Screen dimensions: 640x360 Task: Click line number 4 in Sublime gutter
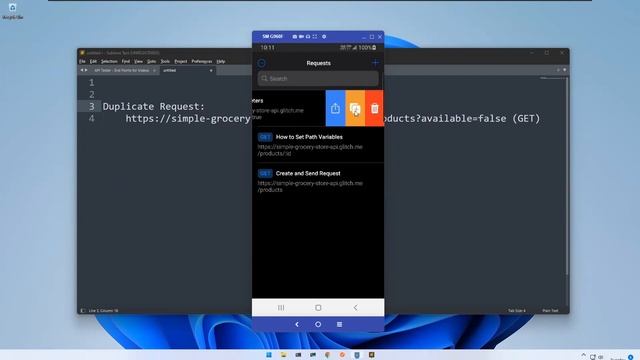click(91, 118)
